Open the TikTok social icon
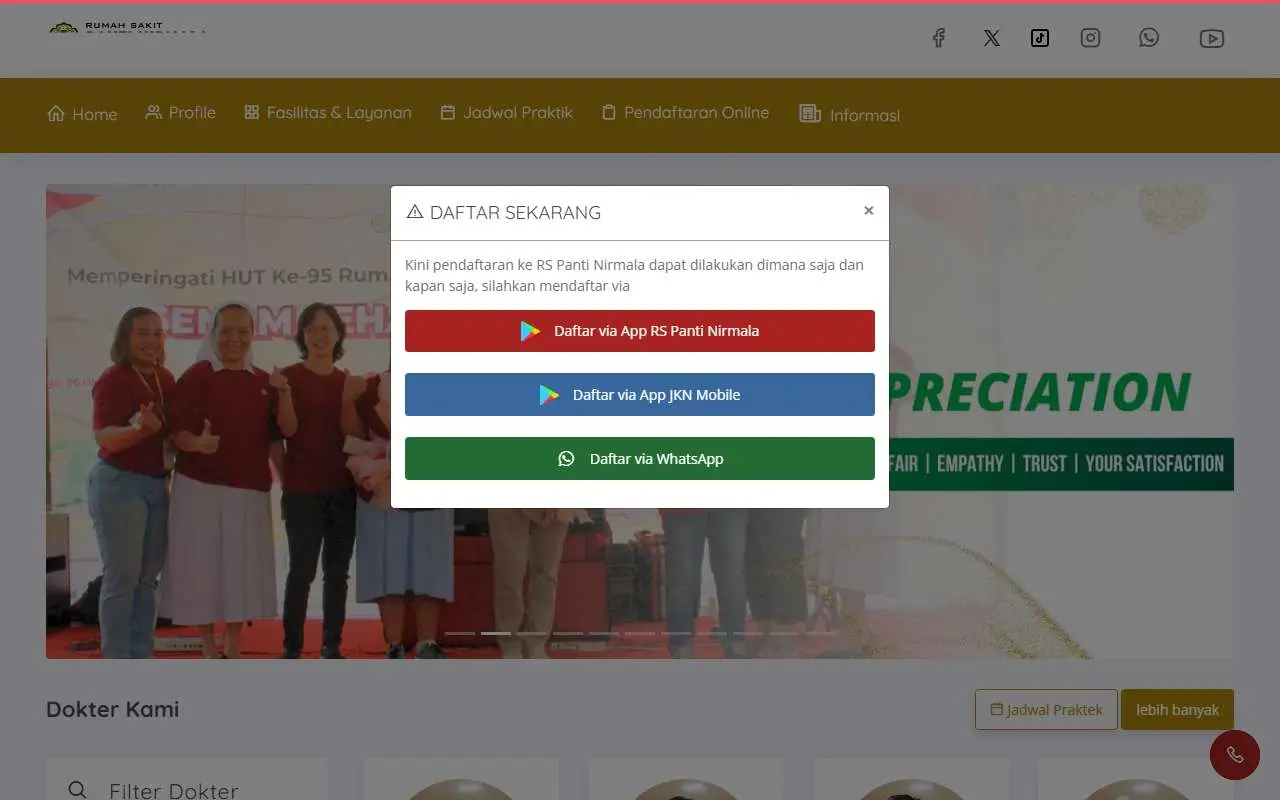The image size is (1280, 800). (x=1040, y=38)
